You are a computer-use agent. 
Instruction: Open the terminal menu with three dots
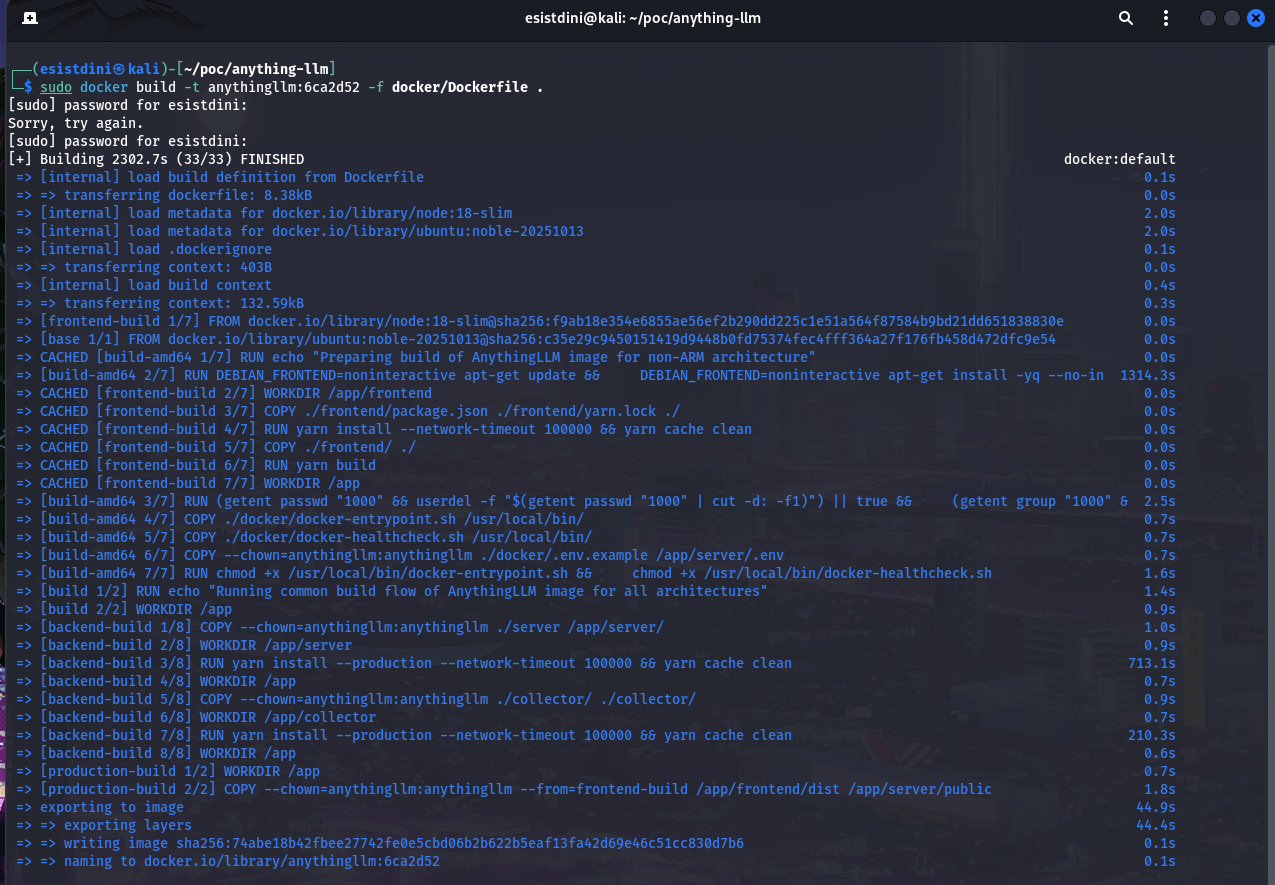1164,18
